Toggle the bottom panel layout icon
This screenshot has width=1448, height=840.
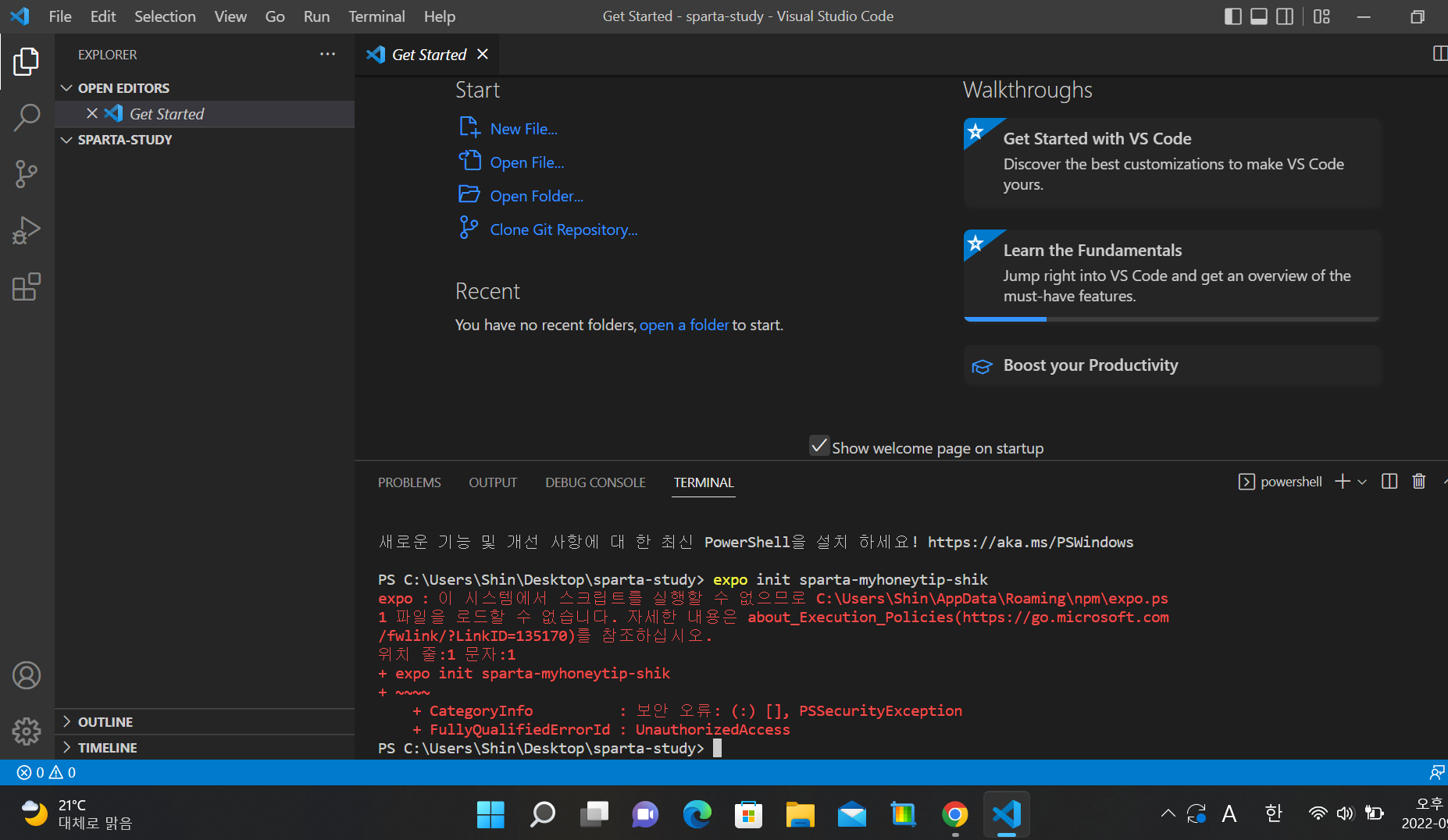(1259, 16)
